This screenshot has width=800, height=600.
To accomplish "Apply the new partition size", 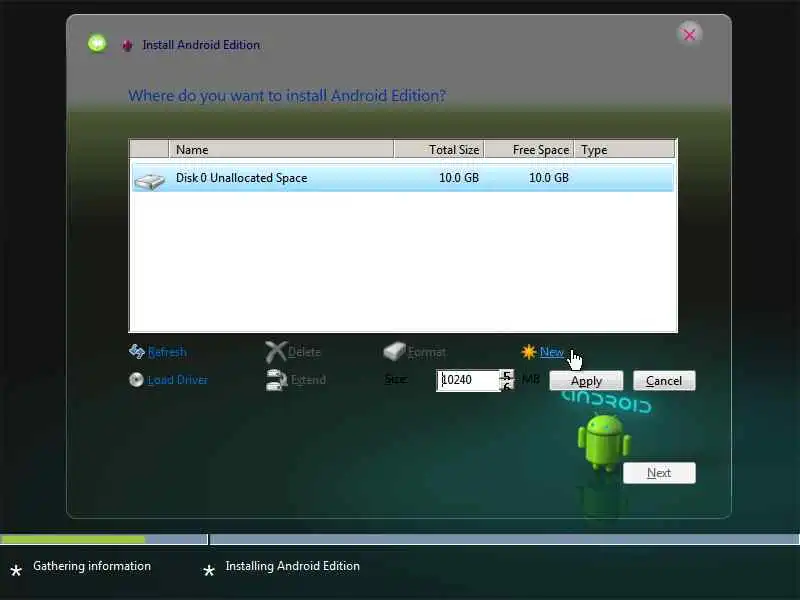I will tap(586, 381).
